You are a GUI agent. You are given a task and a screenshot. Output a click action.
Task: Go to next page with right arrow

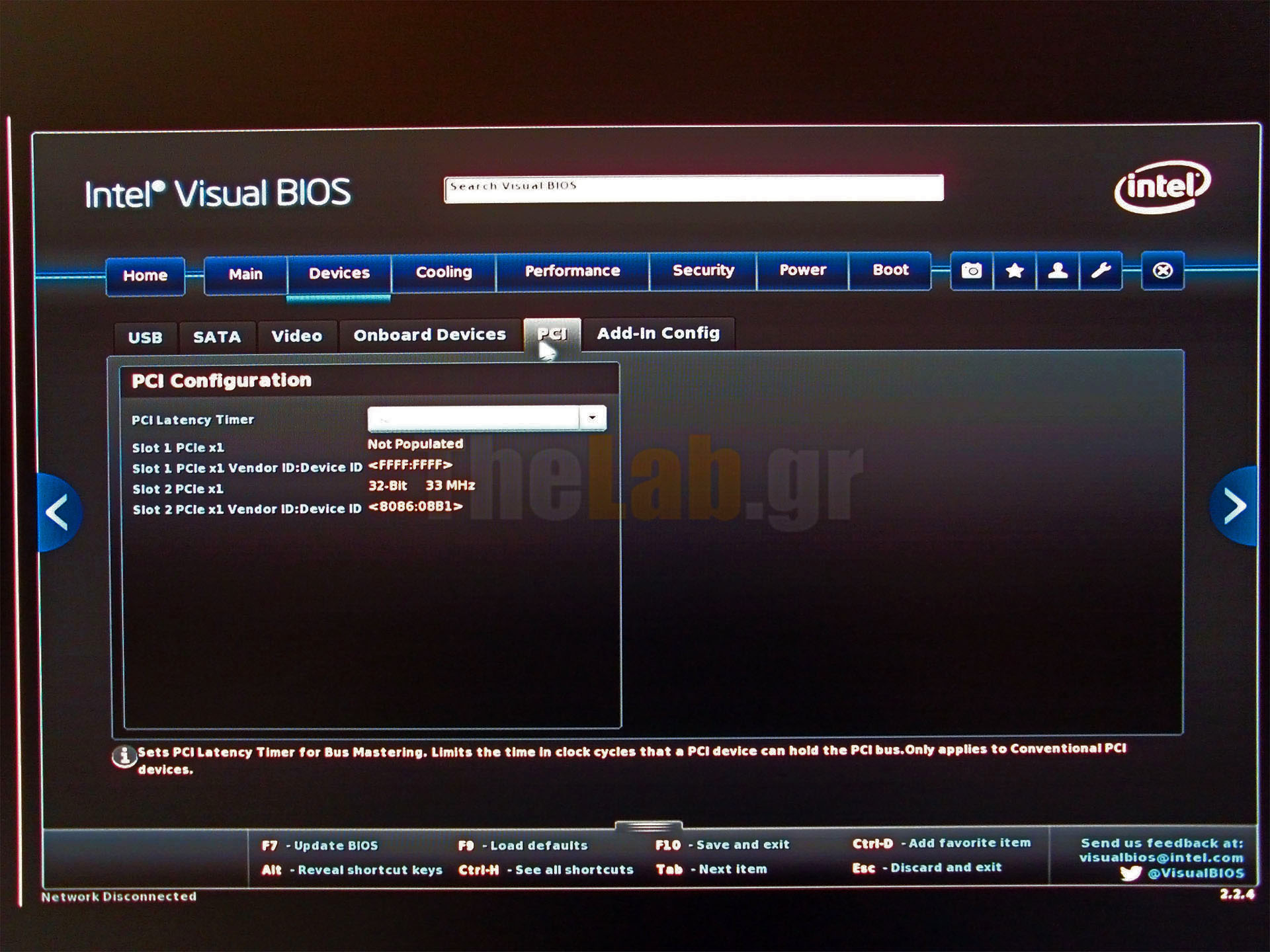tap(1234, 506)
